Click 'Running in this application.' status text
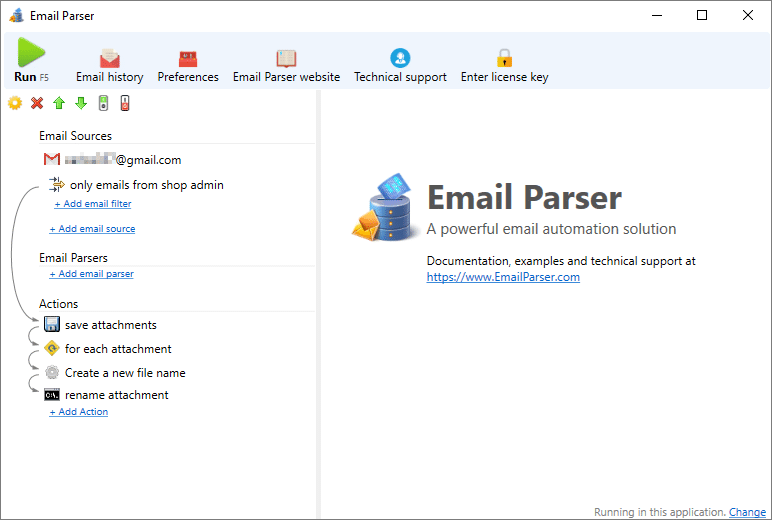This screenshot has height=520, width=772. pos(660,512)
